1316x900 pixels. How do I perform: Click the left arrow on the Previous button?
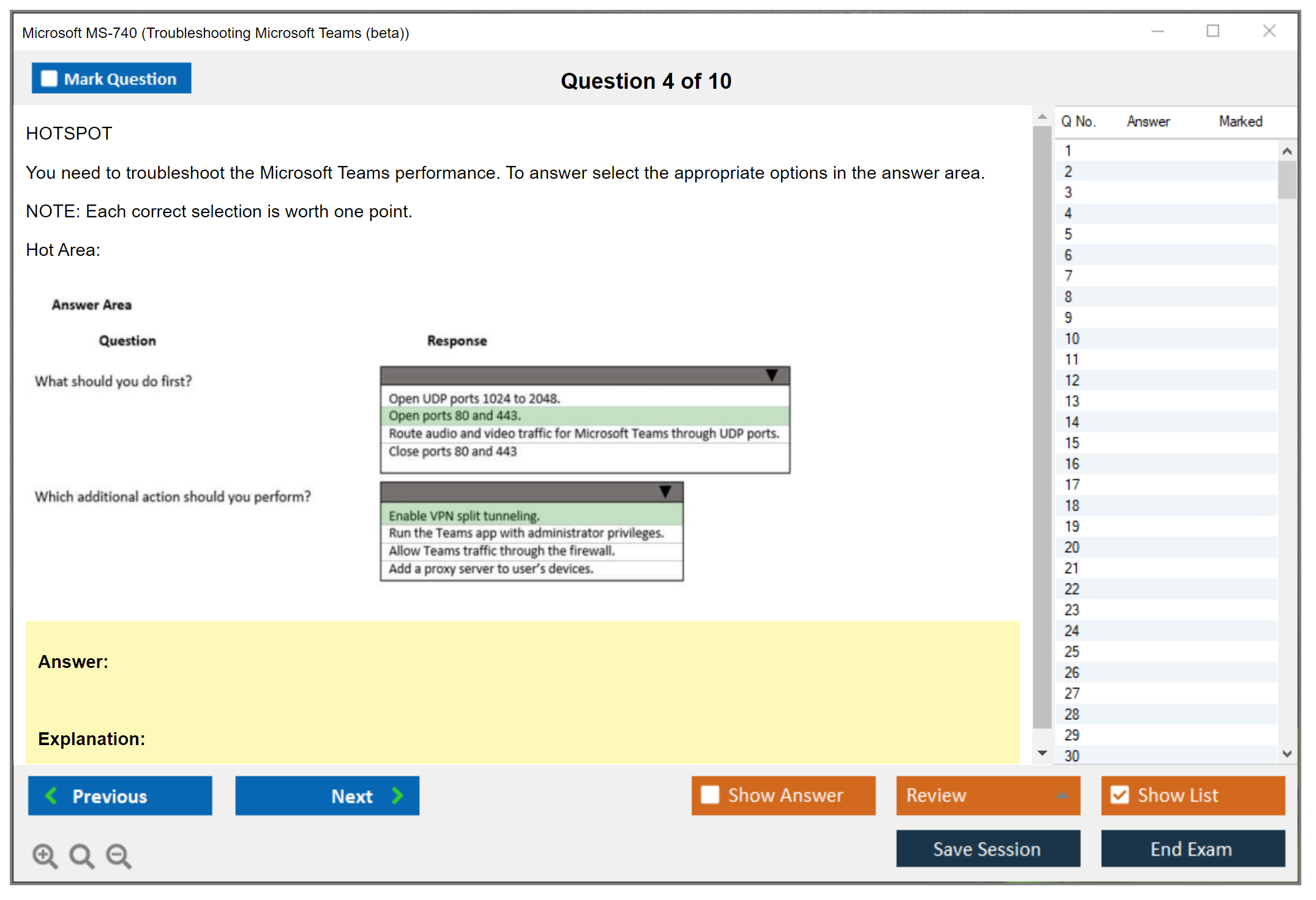tap(51, 795)
